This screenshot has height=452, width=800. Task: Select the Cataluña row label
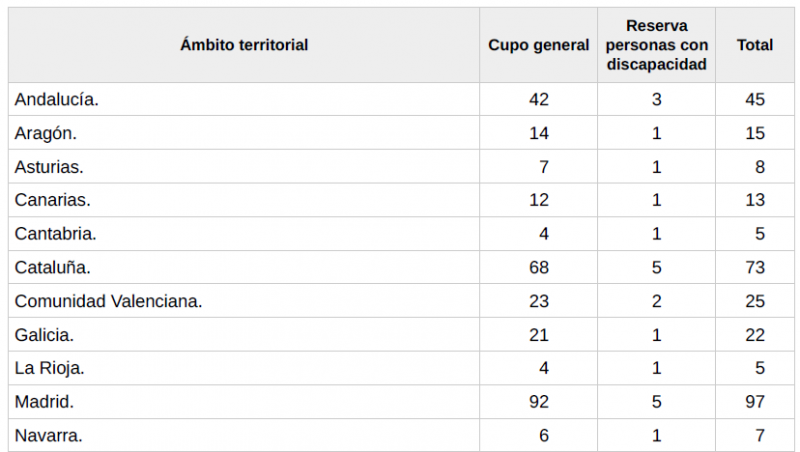[53, 267]
